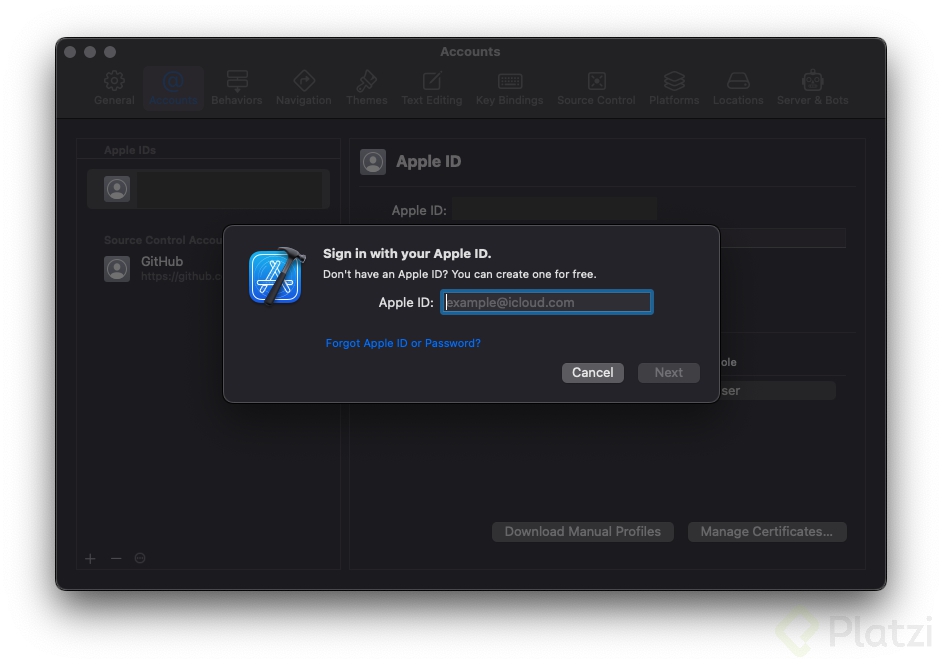This screenshot has height=664, width=942.
Task: Cancel the Apple ID sign-in dialog
Action: [592, 373]
